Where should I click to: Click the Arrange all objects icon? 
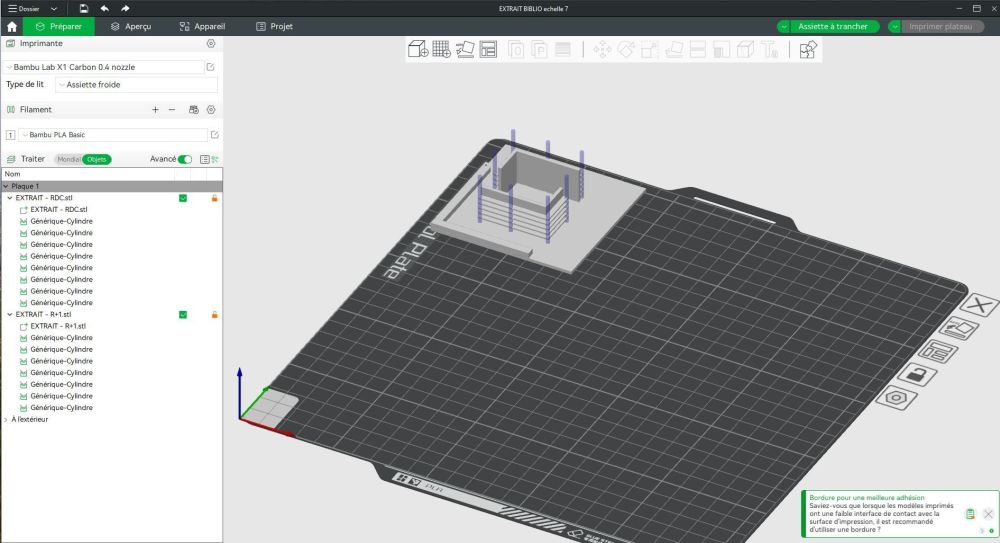488,49
